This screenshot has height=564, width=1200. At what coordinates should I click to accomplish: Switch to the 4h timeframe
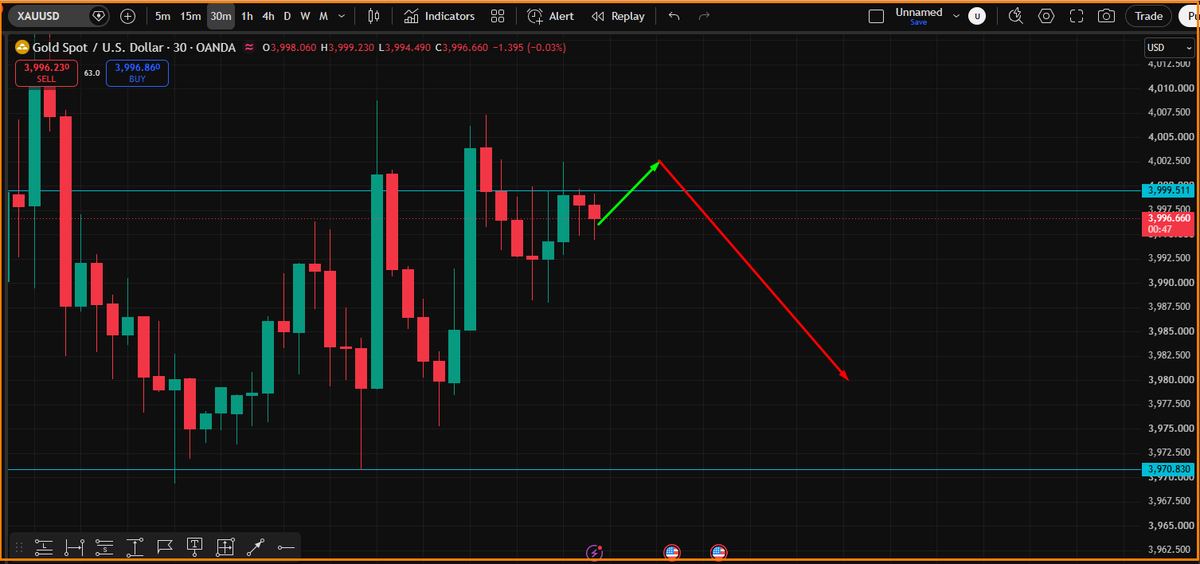coord(268,16)
